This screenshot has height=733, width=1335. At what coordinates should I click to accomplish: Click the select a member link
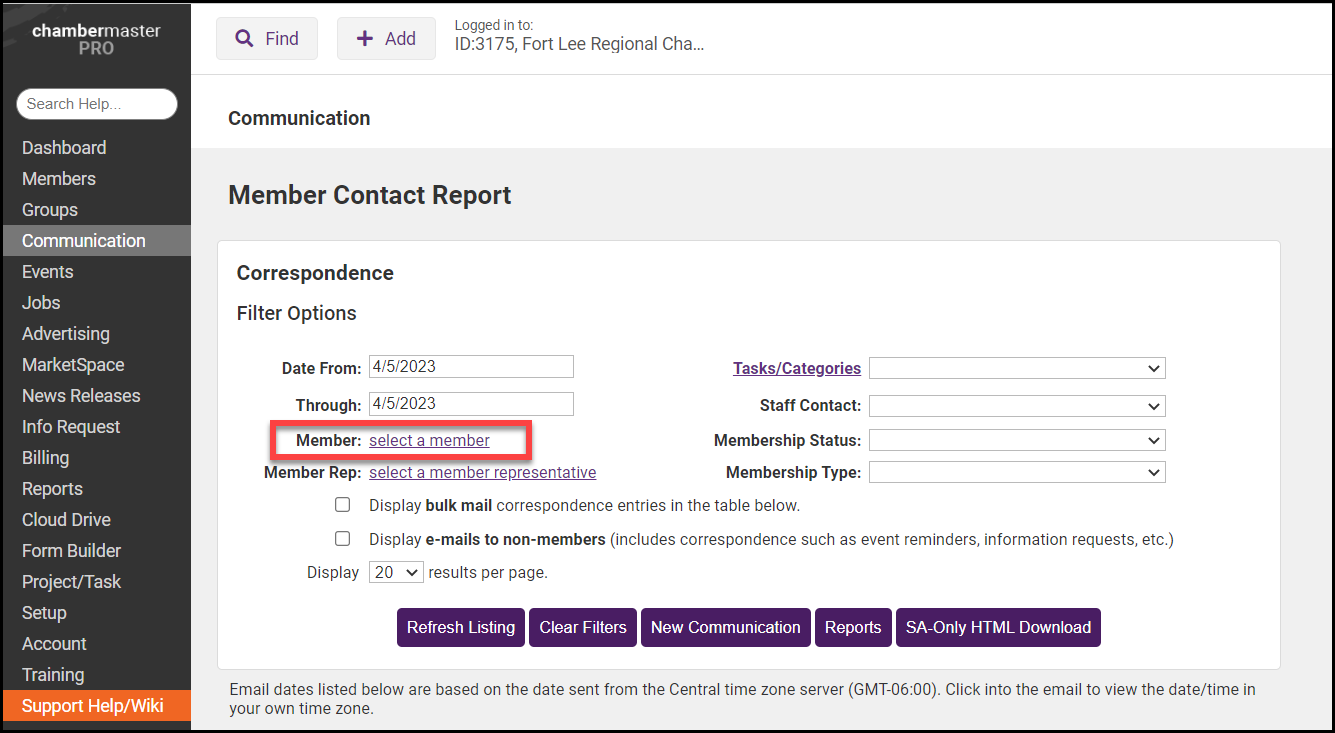tap(429, 440)
